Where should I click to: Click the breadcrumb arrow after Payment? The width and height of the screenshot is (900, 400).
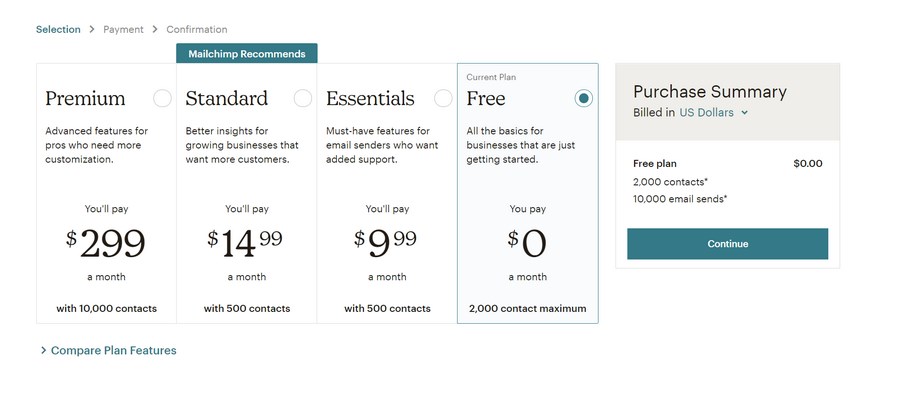(x=155, y=30)
